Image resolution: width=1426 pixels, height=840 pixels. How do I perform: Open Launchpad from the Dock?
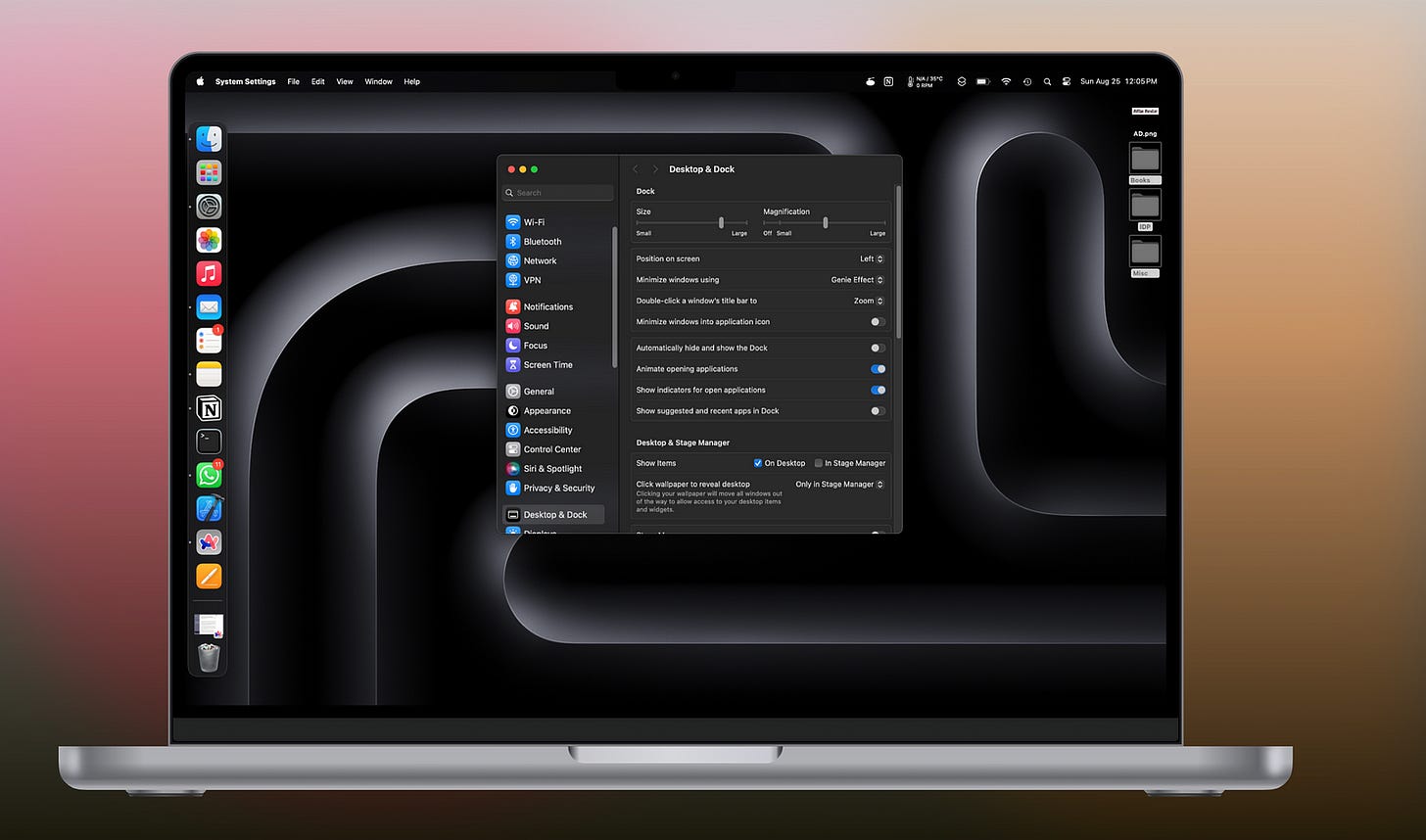click(x=209, y=173)
